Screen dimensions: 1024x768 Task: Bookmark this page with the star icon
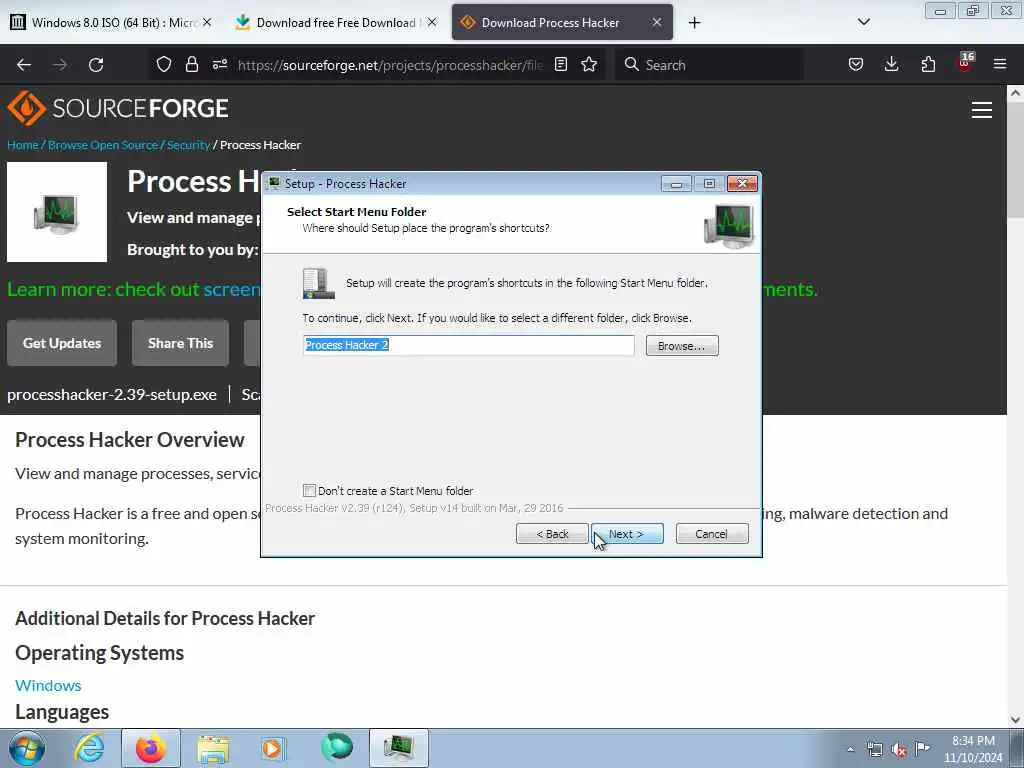(589, 64)
